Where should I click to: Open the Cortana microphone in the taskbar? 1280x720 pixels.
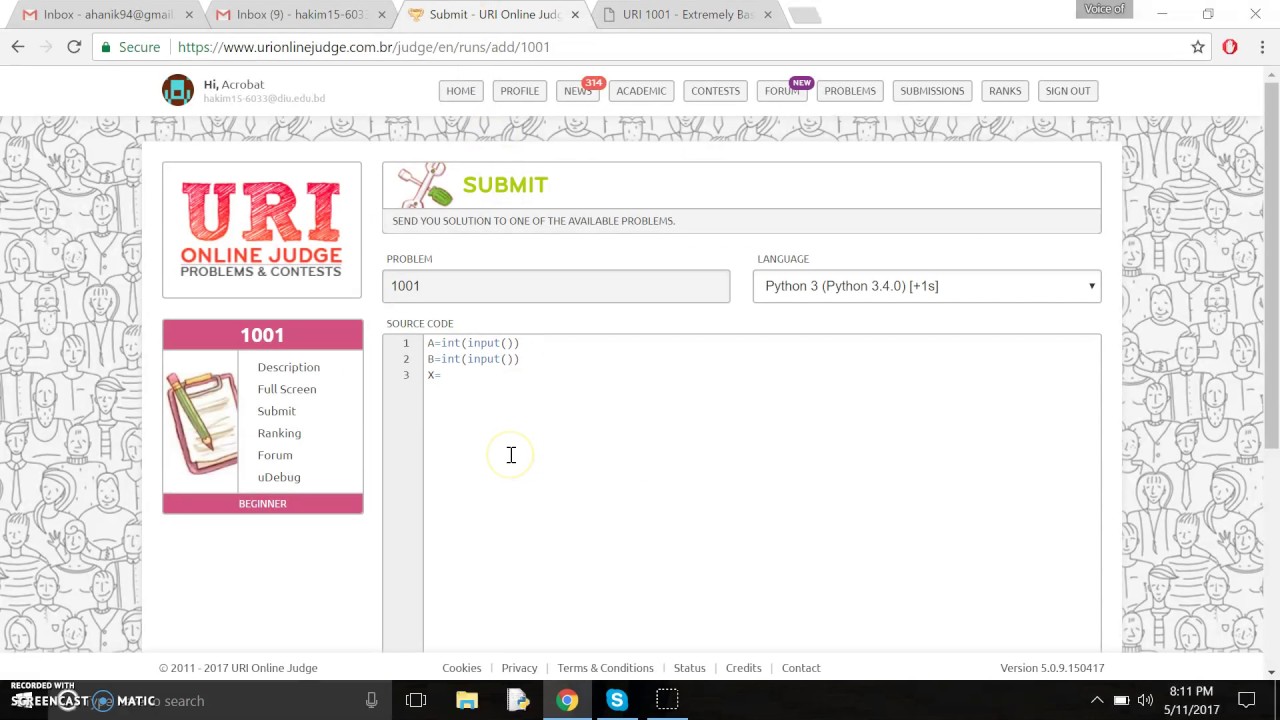click(x=371, y=701)
